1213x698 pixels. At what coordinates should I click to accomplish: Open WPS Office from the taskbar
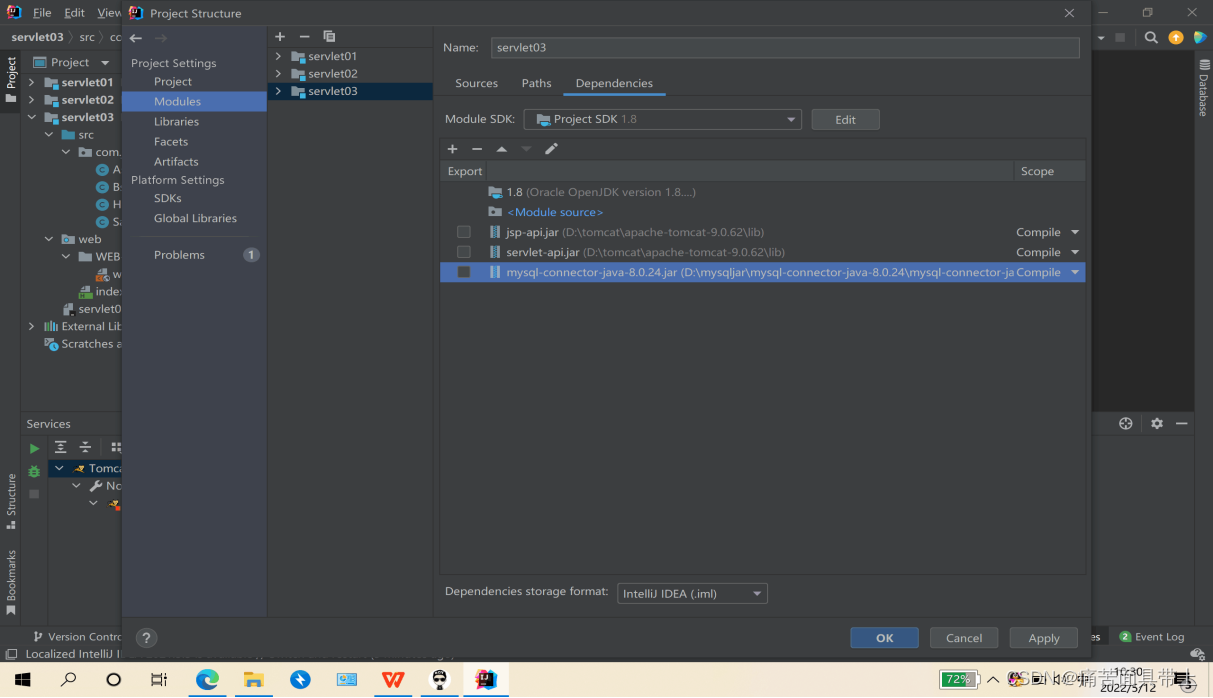(393, 679)
